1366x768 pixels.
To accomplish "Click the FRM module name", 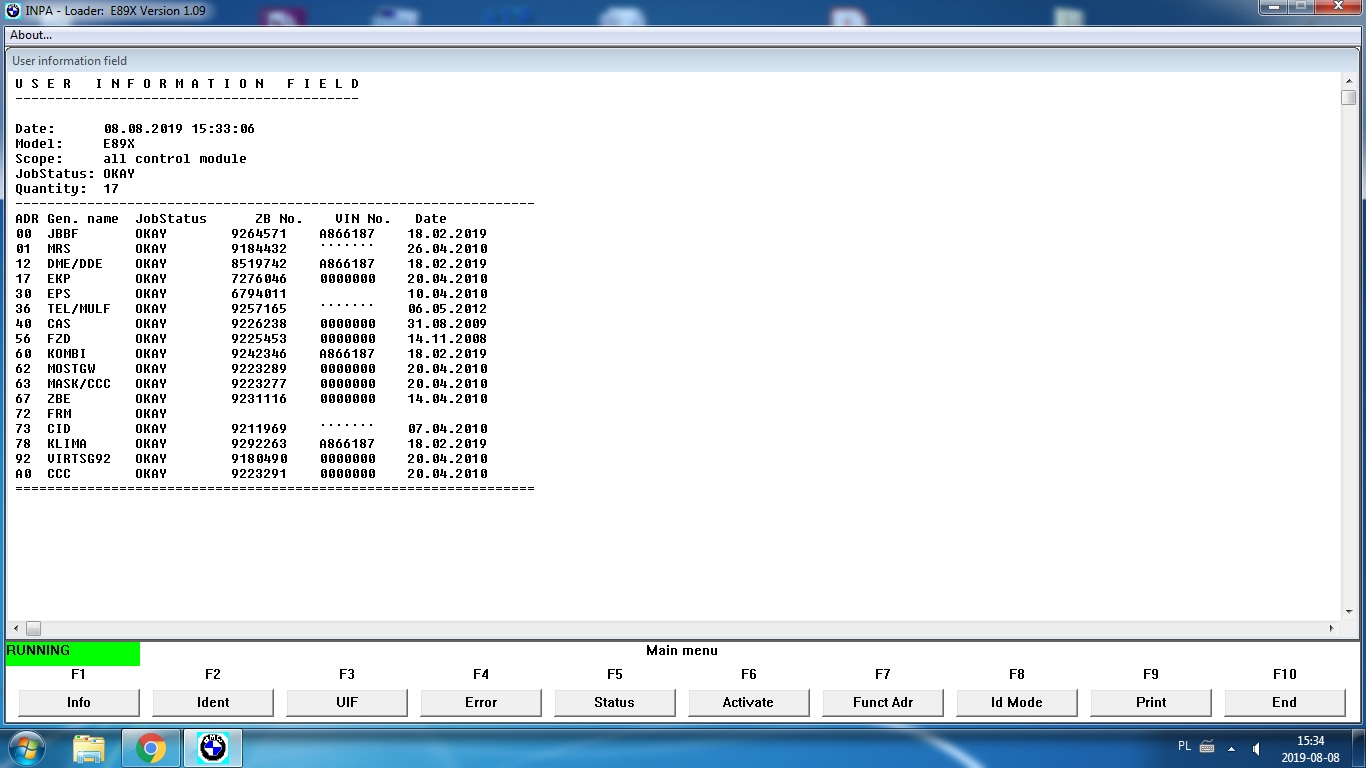I will 59,414.
